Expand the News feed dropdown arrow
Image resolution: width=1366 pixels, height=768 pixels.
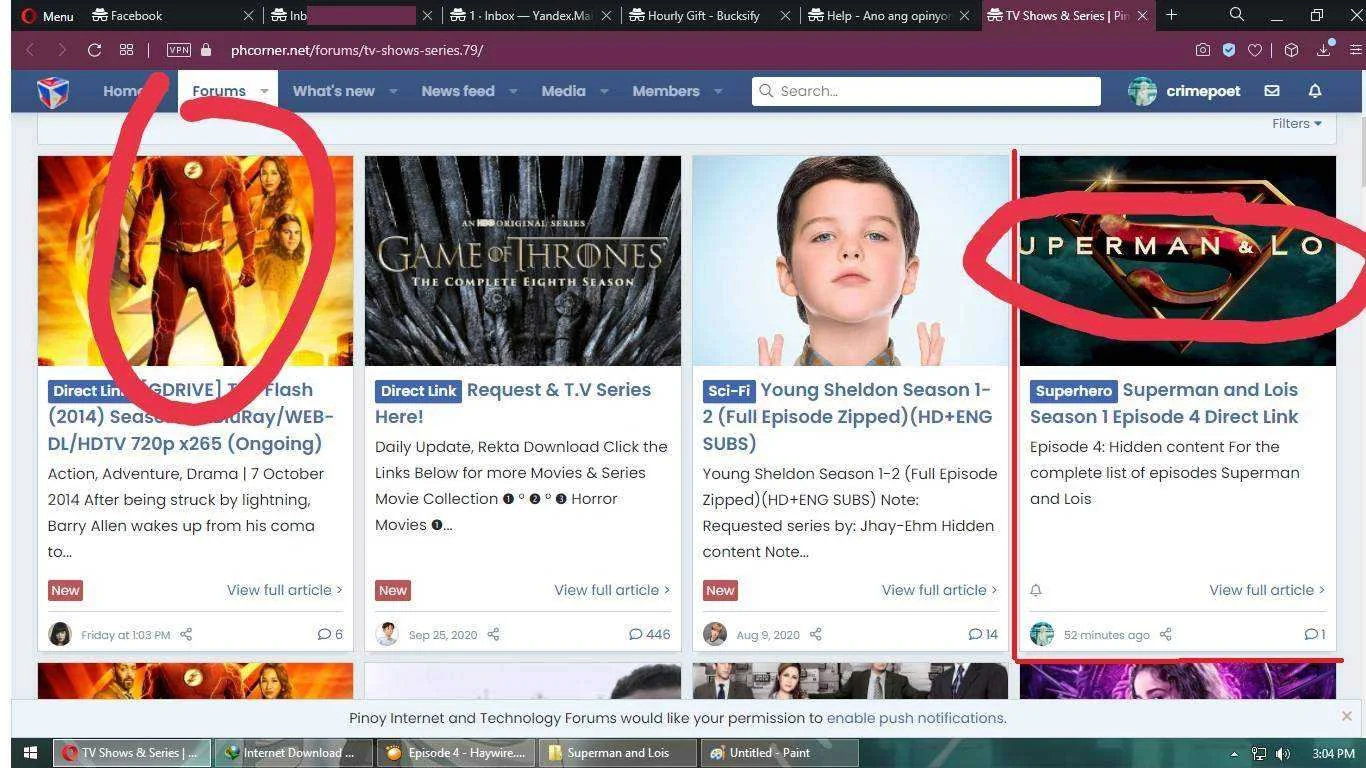coord(513,91)
